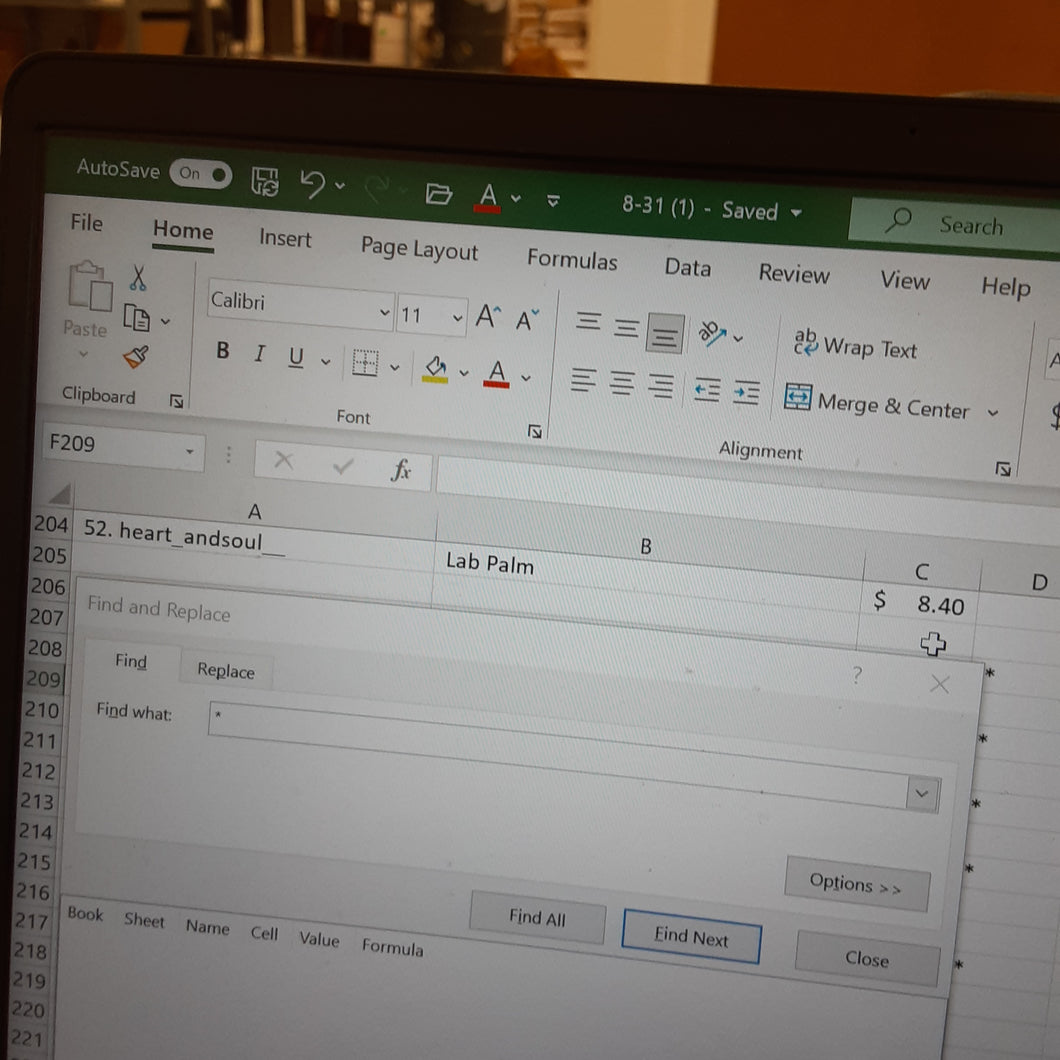Click Top Align icon

588,320
